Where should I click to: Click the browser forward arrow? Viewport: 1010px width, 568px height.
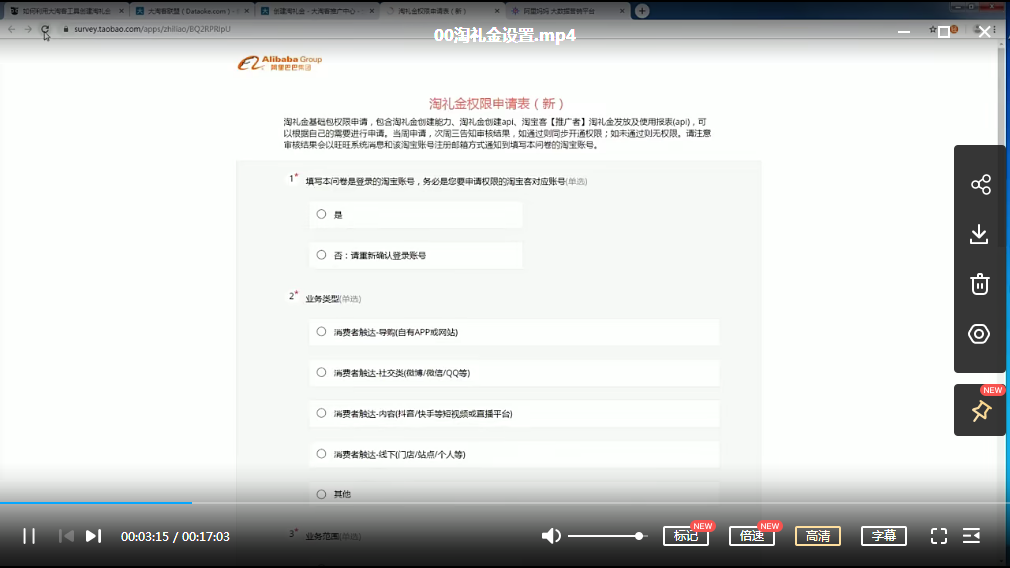[x=28, y=29]
